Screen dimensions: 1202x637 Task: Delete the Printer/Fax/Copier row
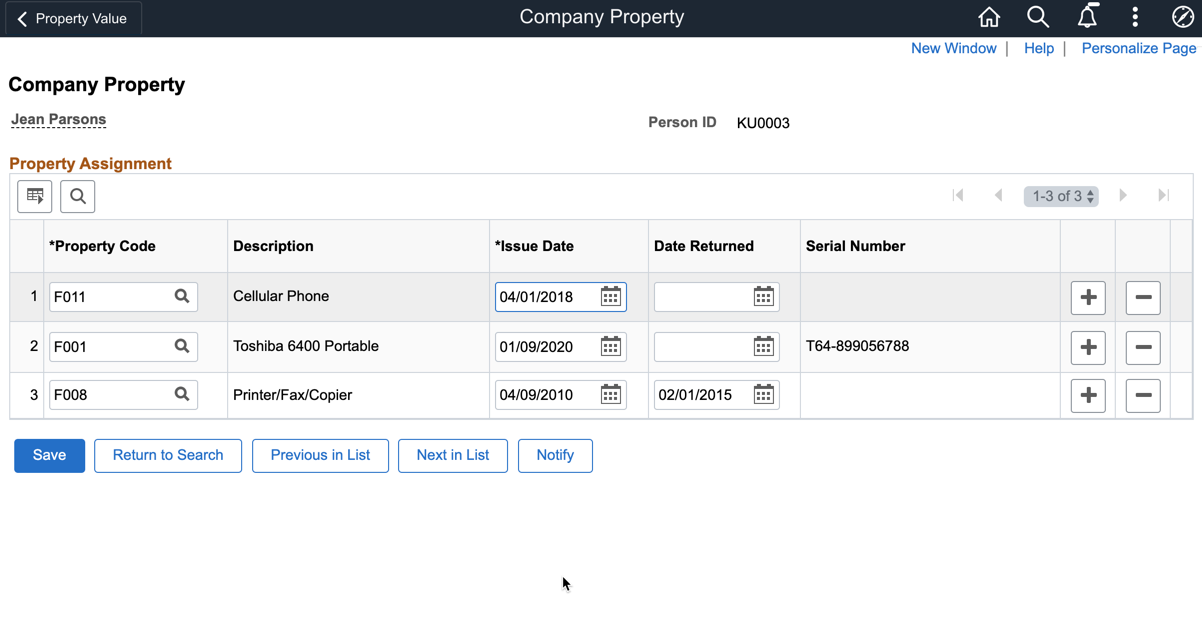click(x=1143, y=395)
